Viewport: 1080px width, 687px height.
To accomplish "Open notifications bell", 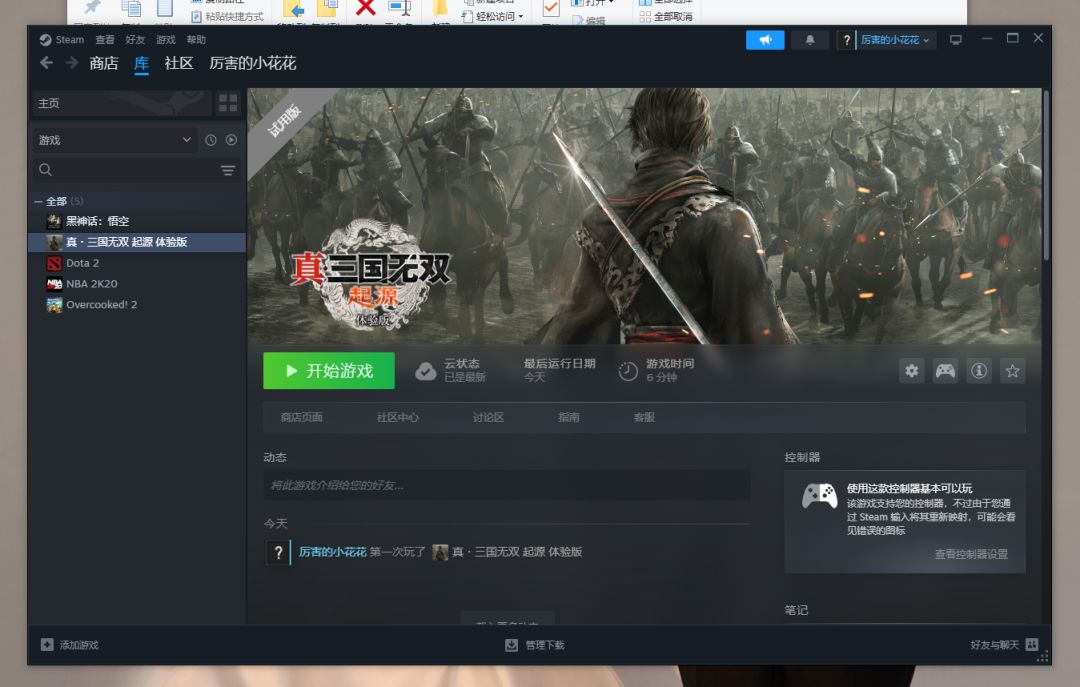I will click(x=810, y=40).
